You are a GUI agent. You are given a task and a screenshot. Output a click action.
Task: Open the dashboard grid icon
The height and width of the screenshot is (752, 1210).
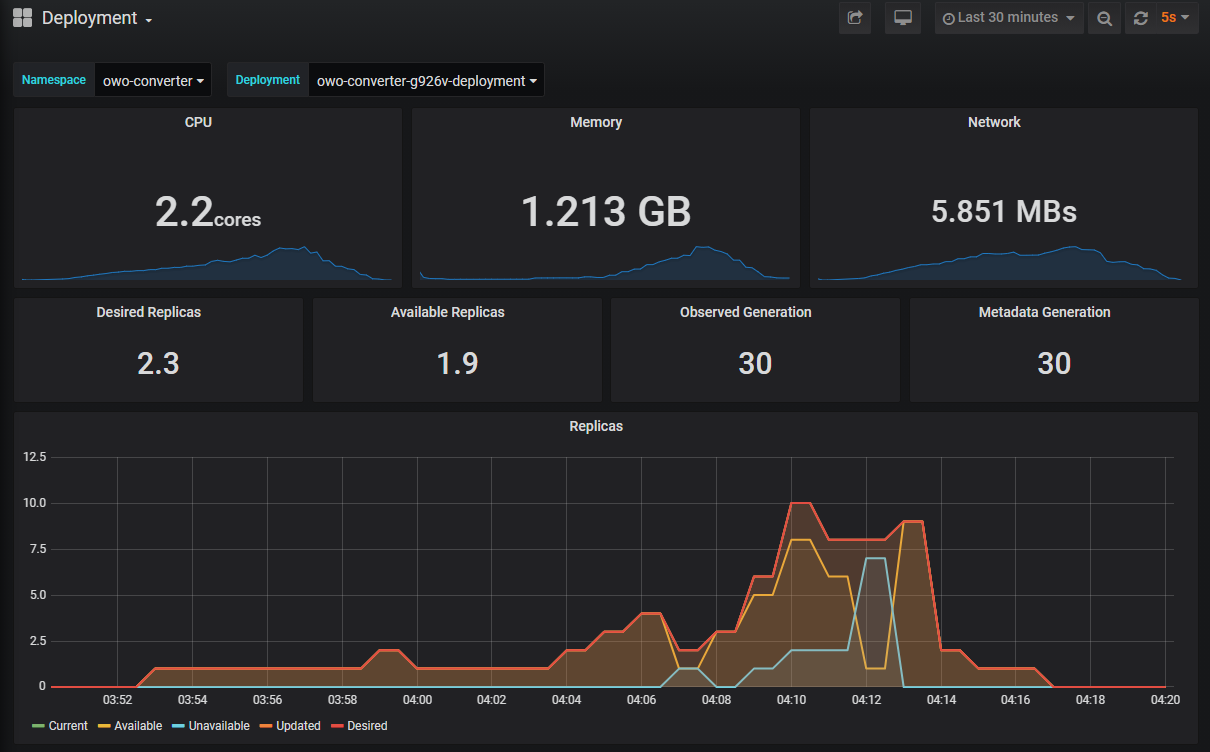(x=23, y=18)
